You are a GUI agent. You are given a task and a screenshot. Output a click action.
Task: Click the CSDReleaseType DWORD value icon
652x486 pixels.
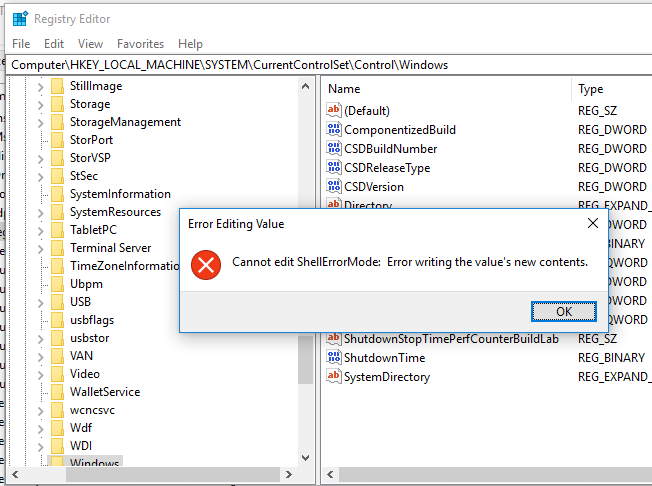pos(333,167)
